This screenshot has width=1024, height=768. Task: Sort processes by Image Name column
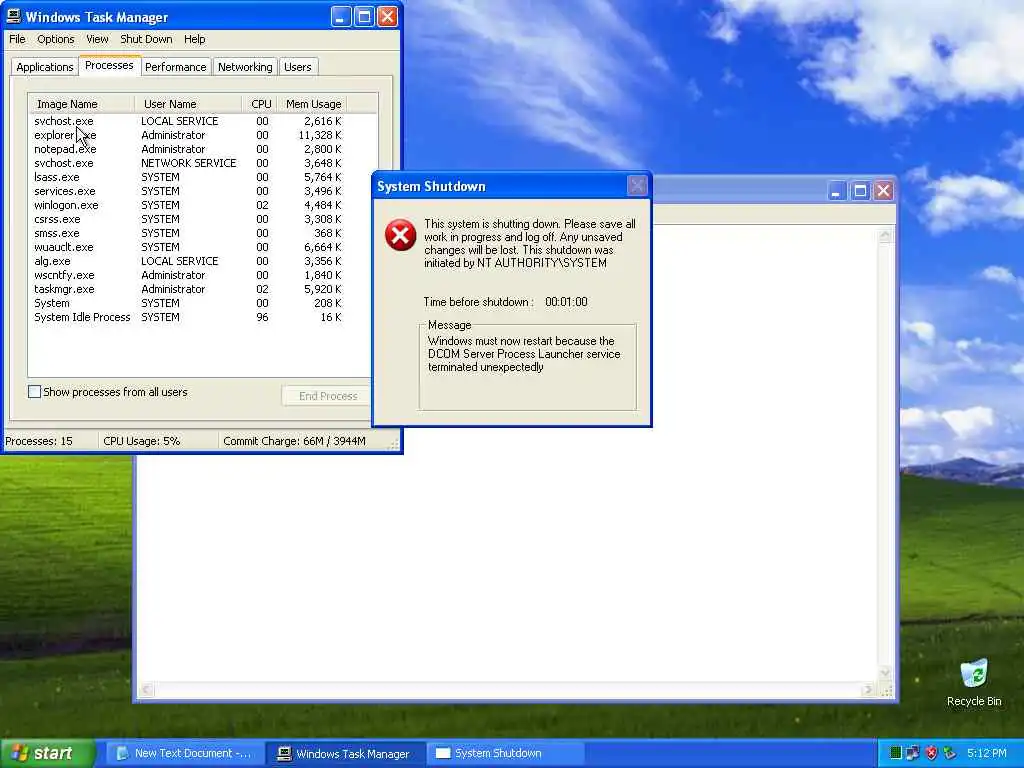81,104
